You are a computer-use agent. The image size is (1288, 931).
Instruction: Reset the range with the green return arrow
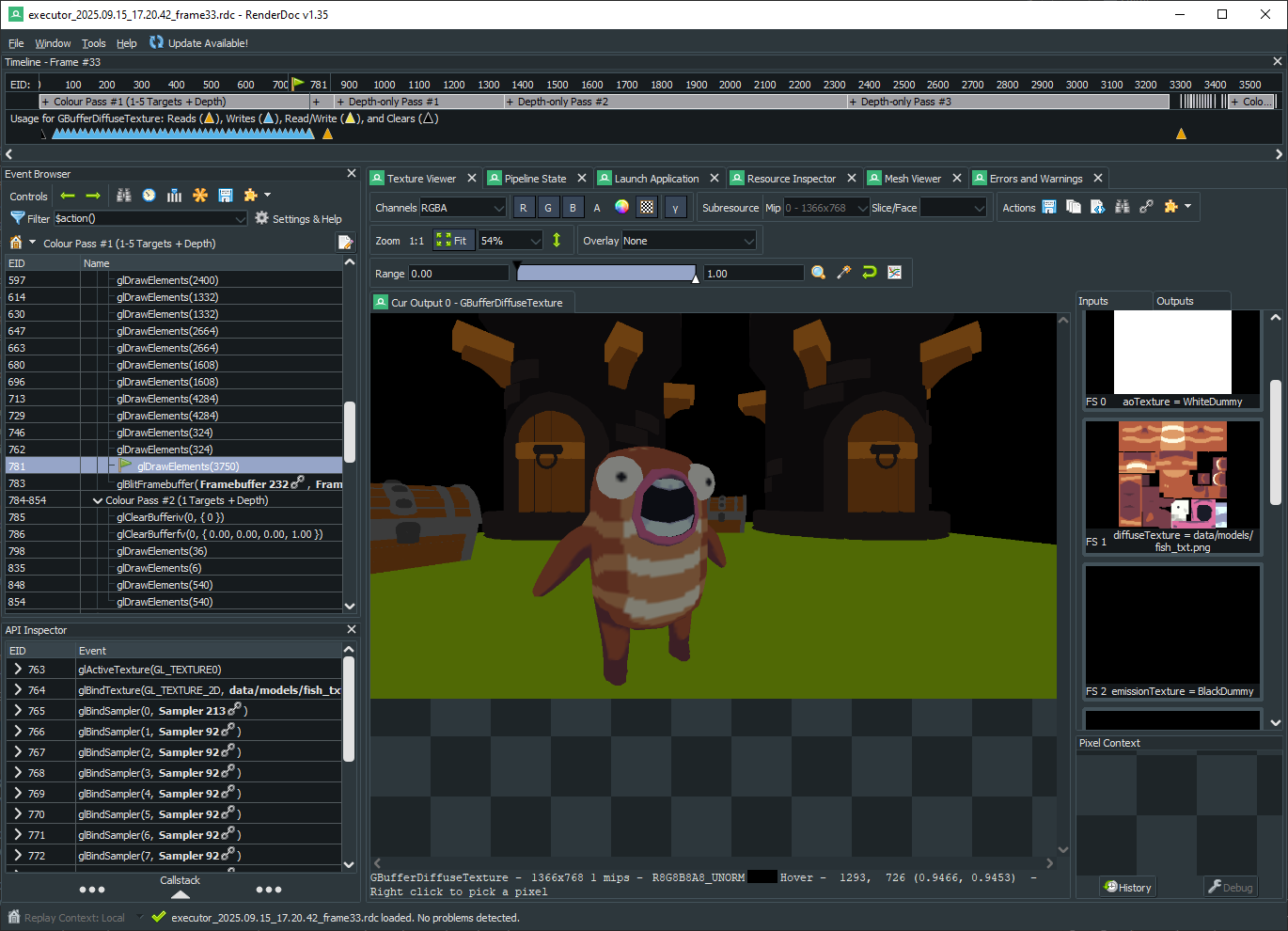point(870,273)
